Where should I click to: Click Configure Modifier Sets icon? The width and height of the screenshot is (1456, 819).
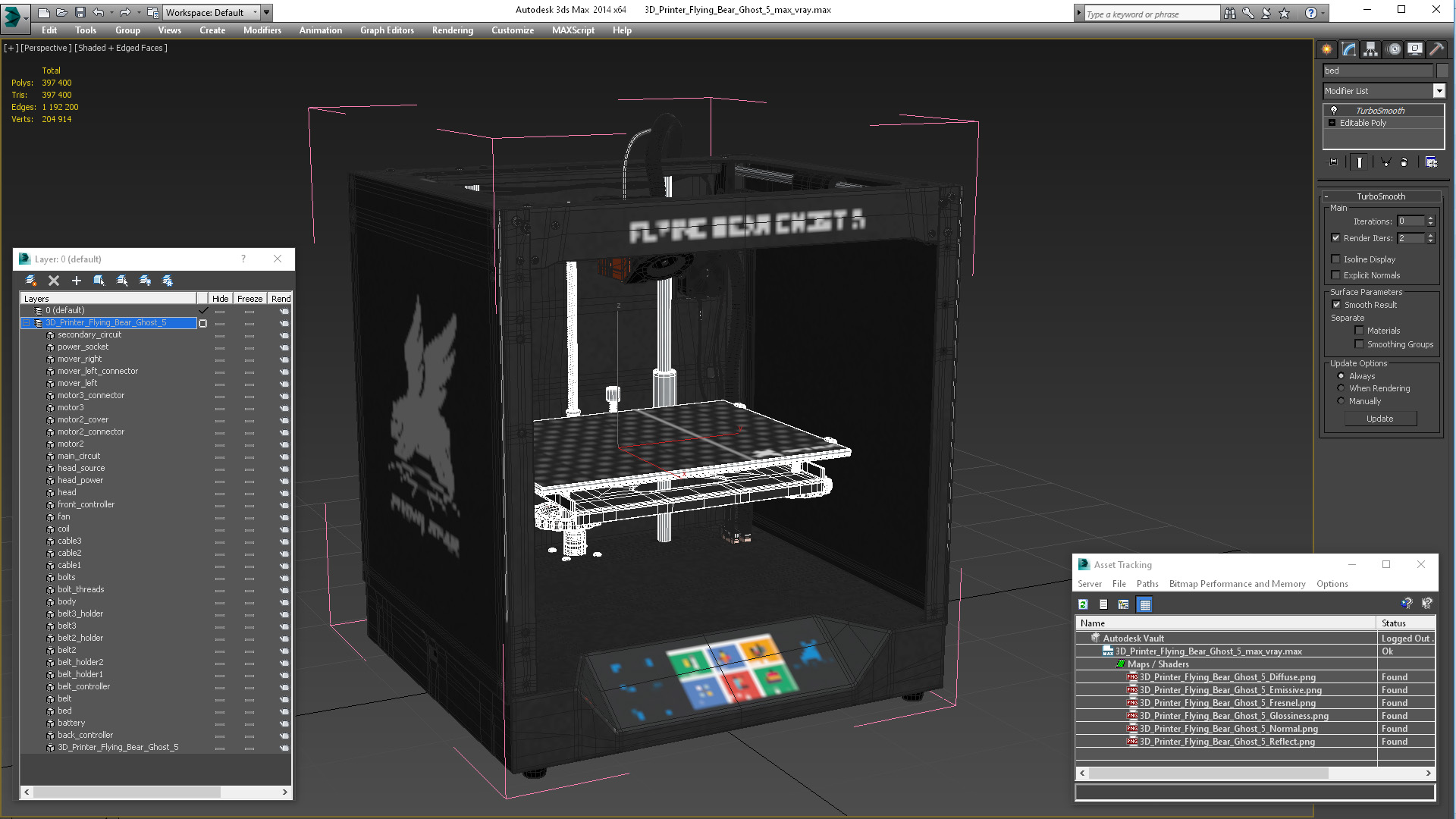point(1431,162)
